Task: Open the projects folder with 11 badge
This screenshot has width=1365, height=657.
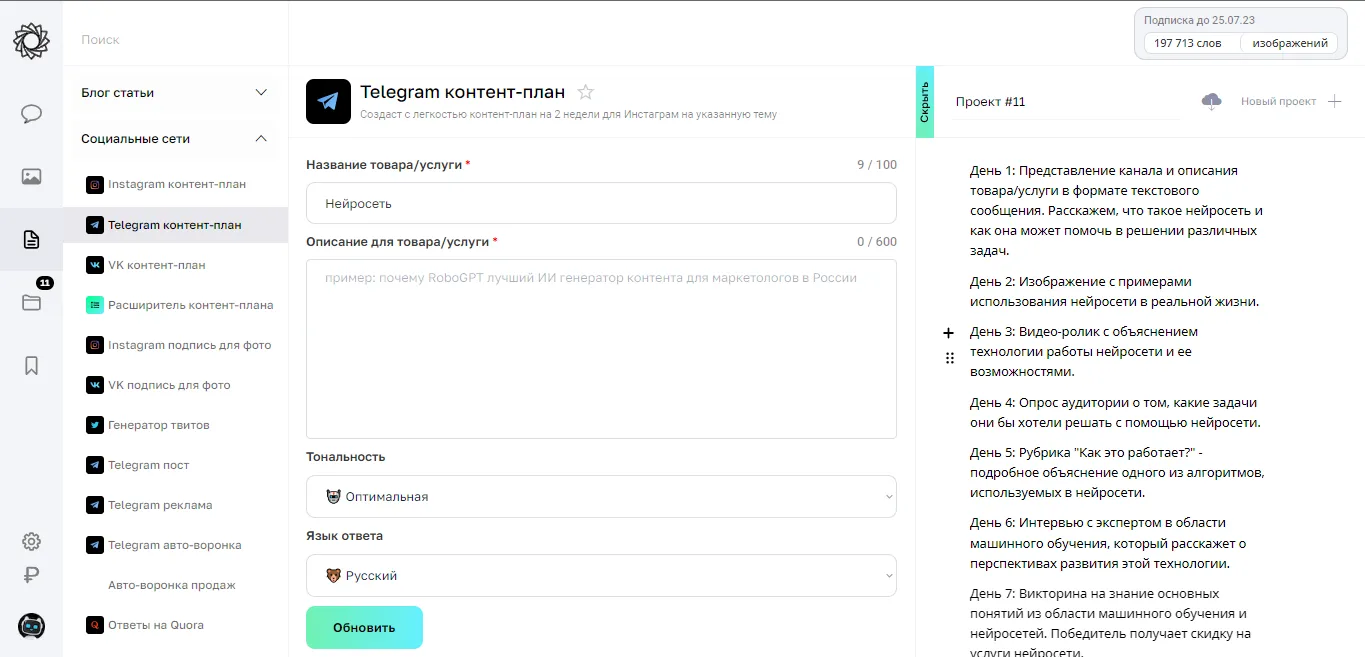Action: click(x=31, y=302)
